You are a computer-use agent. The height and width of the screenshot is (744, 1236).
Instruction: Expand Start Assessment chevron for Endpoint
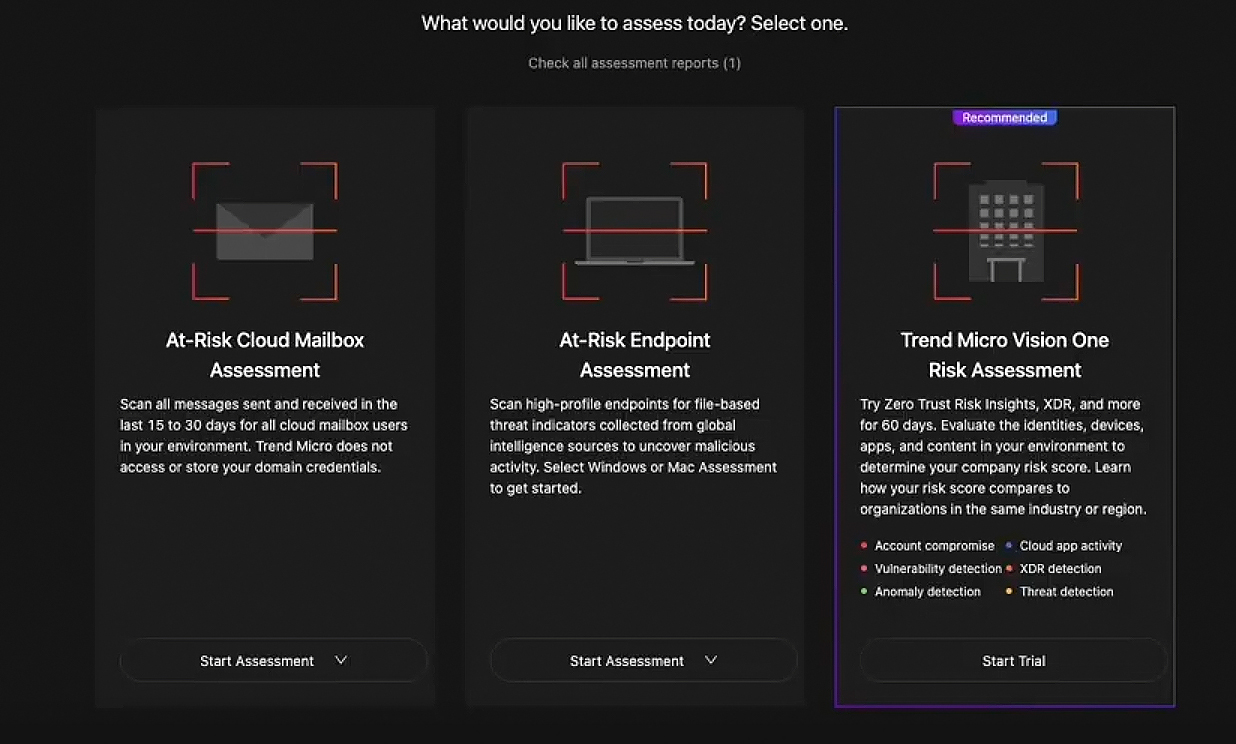click(711, 660)
